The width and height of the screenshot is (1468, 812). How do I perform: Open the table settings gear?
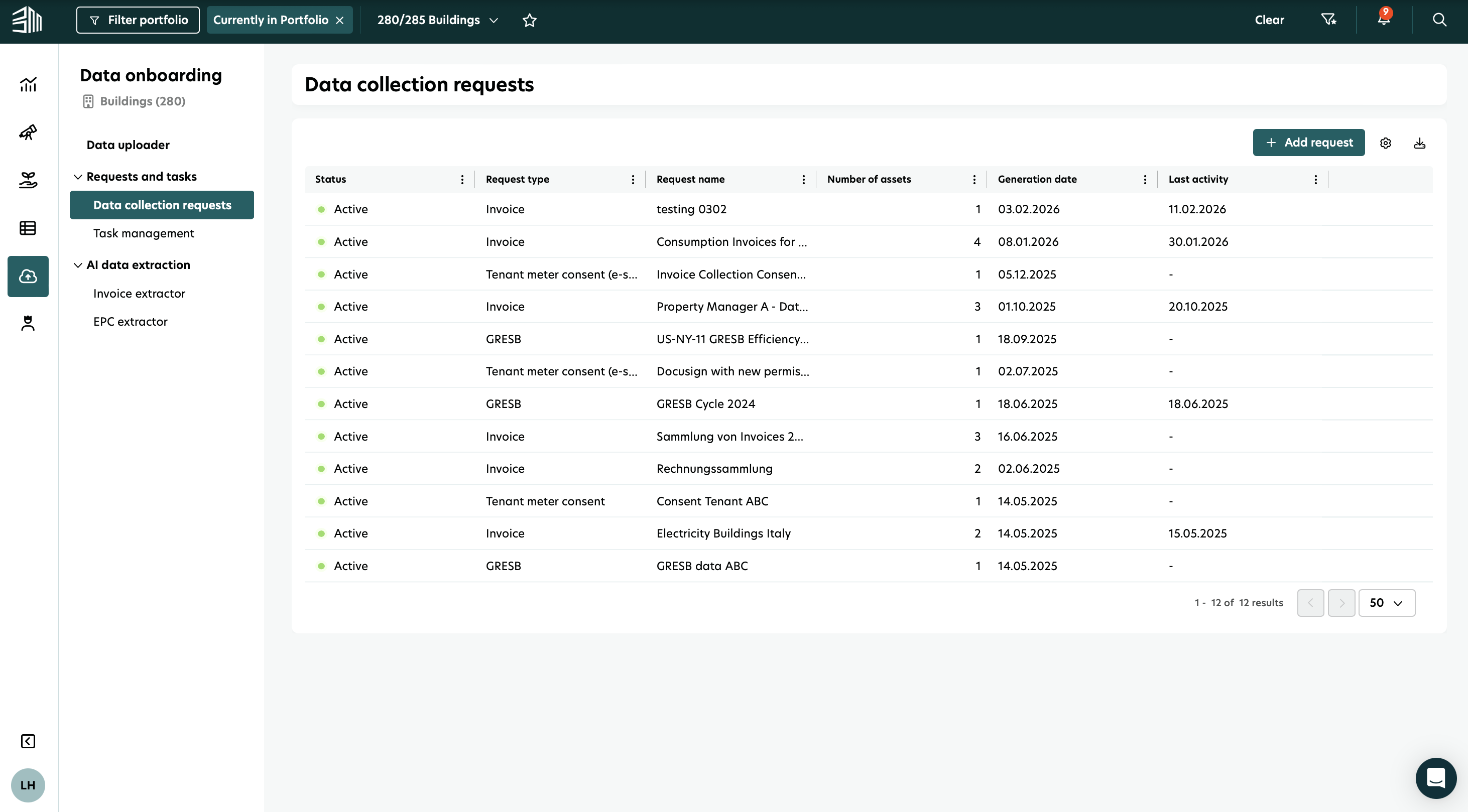pos(1386,143)
